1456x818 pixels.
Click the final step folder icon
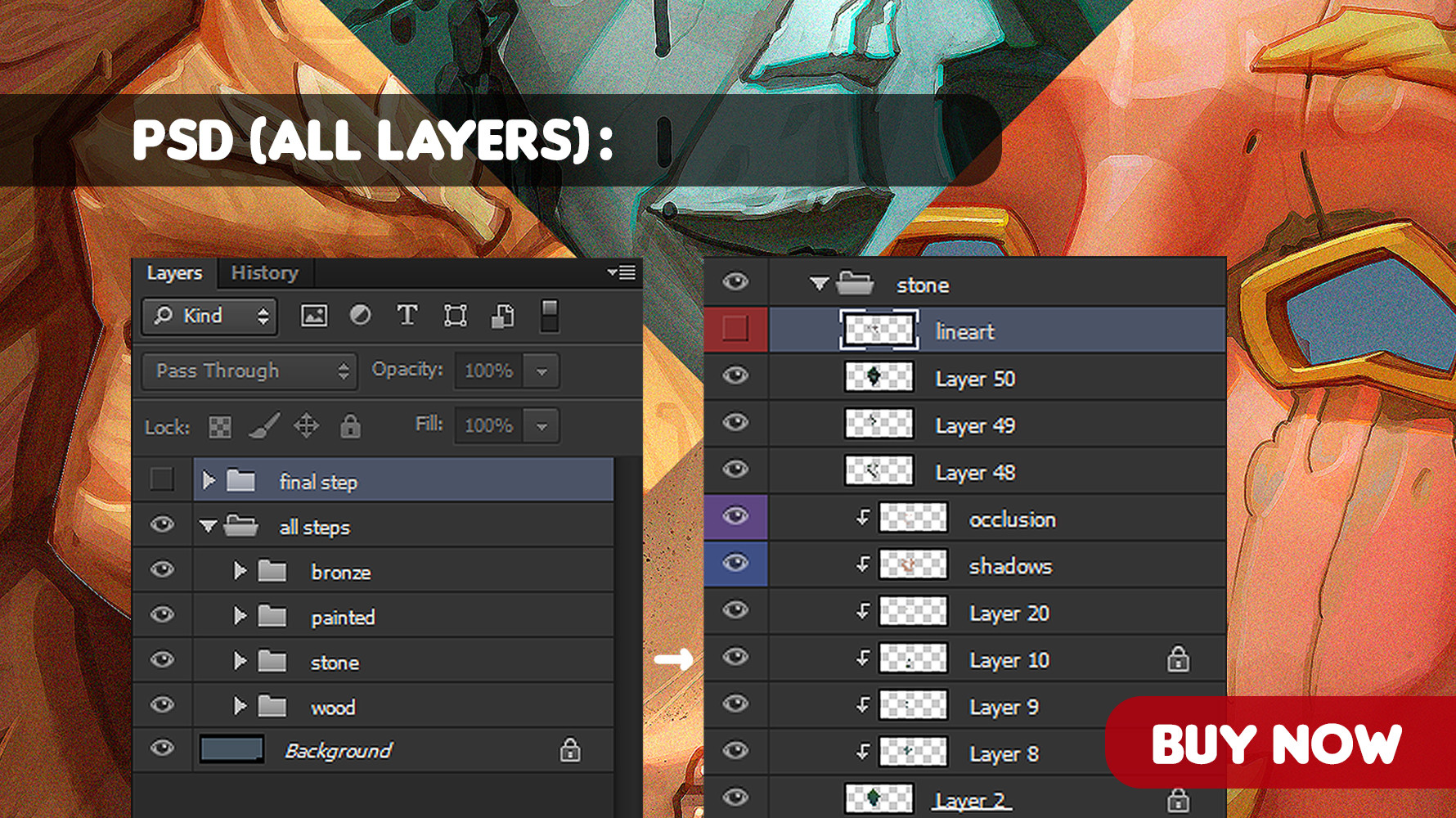click(x=241, y=480)
